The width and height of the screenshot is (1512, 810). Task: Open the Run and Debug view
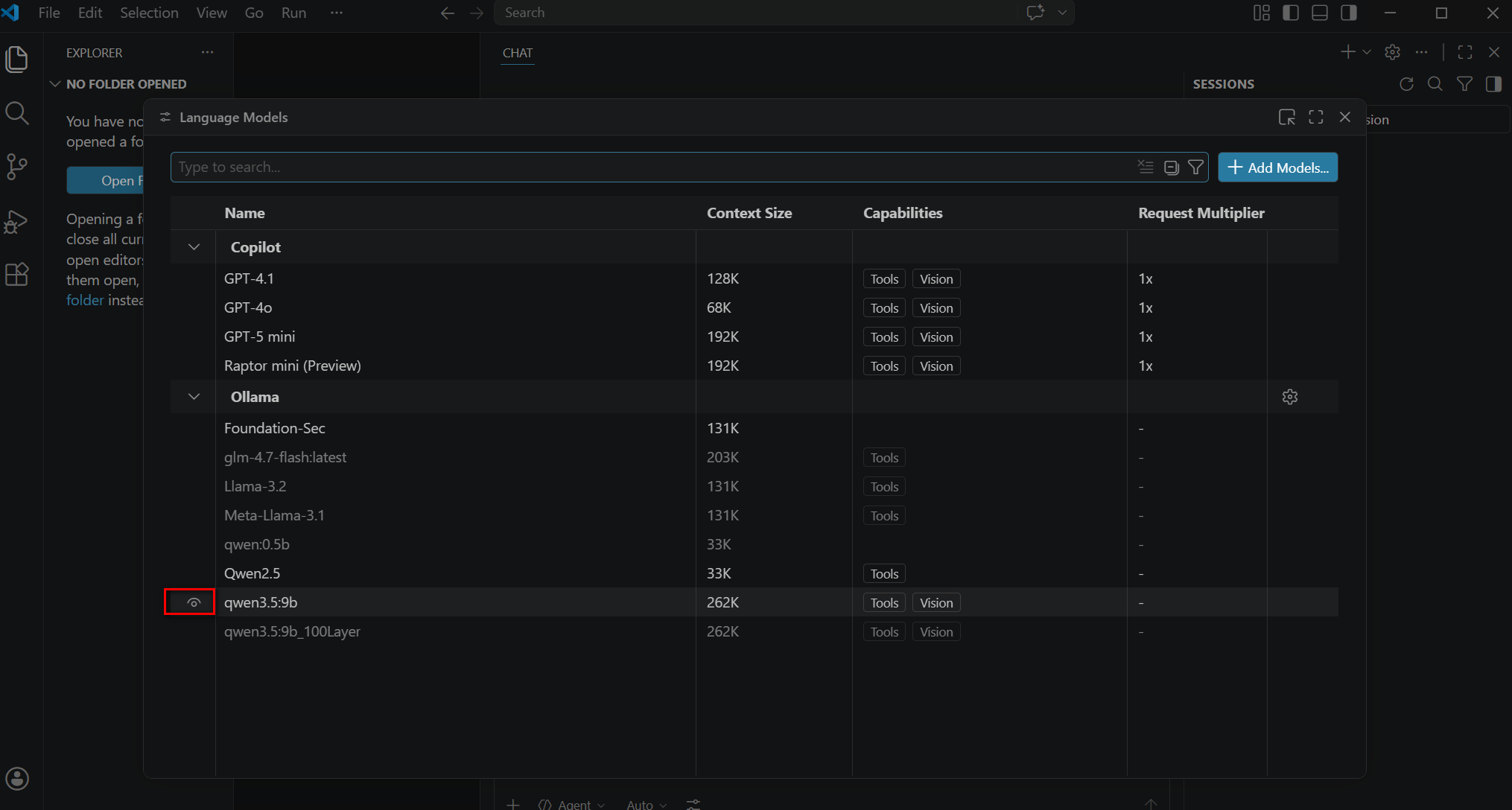tap(16, 221)
